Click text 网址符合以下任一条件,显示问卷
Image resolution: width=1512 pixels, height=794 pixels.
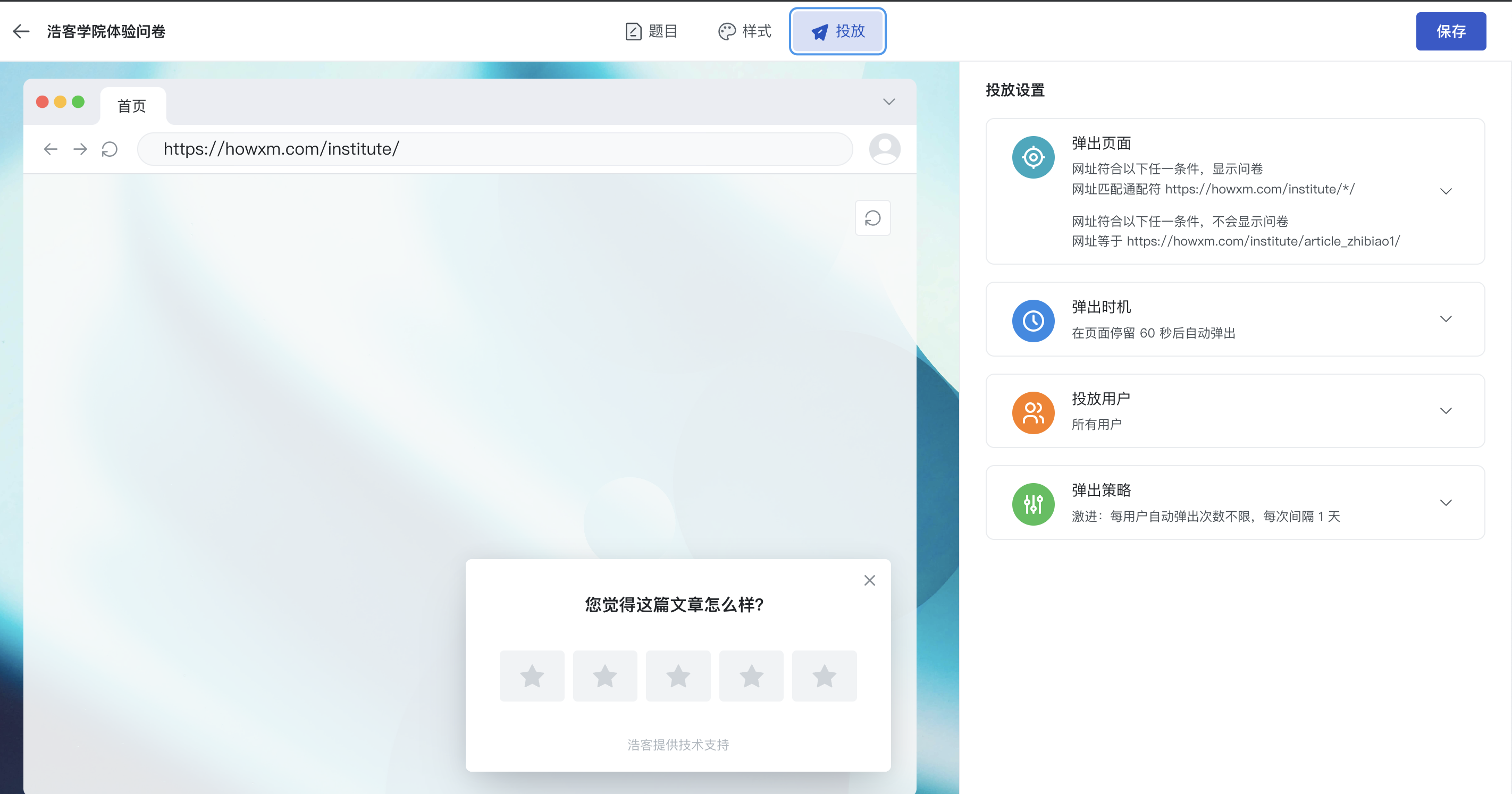(1167, 169)
